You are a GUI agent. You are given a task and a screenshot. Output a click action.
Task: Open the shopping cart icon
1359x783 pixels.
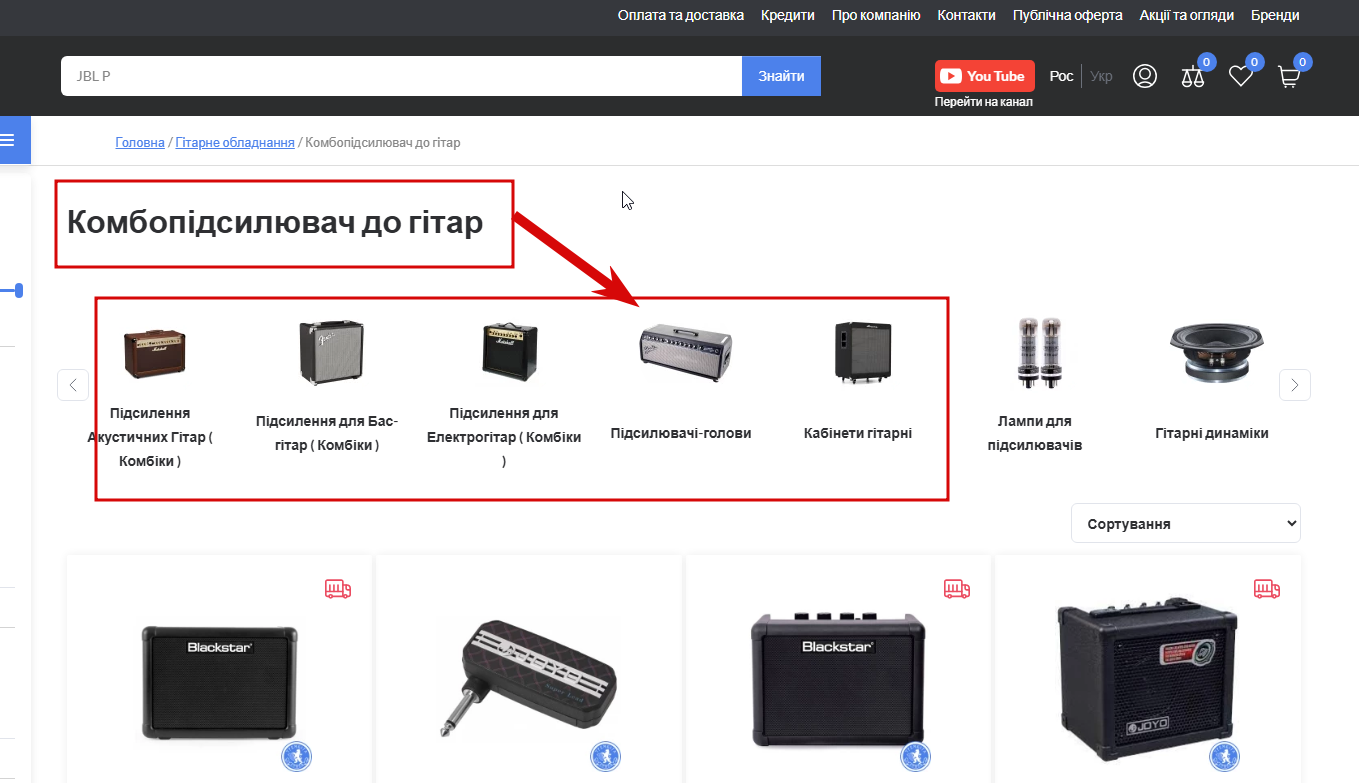point(1289,77)
